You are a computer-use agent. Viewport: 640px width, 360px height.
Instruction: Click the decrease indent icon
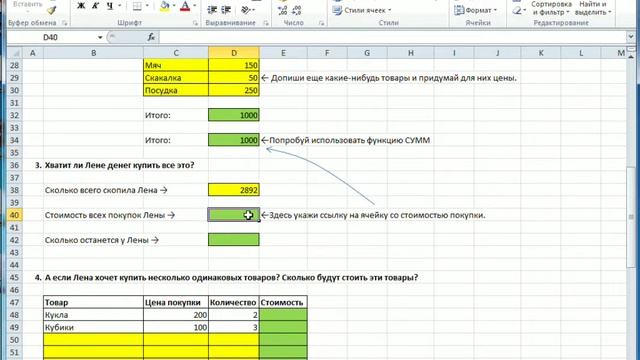[212, 10]
